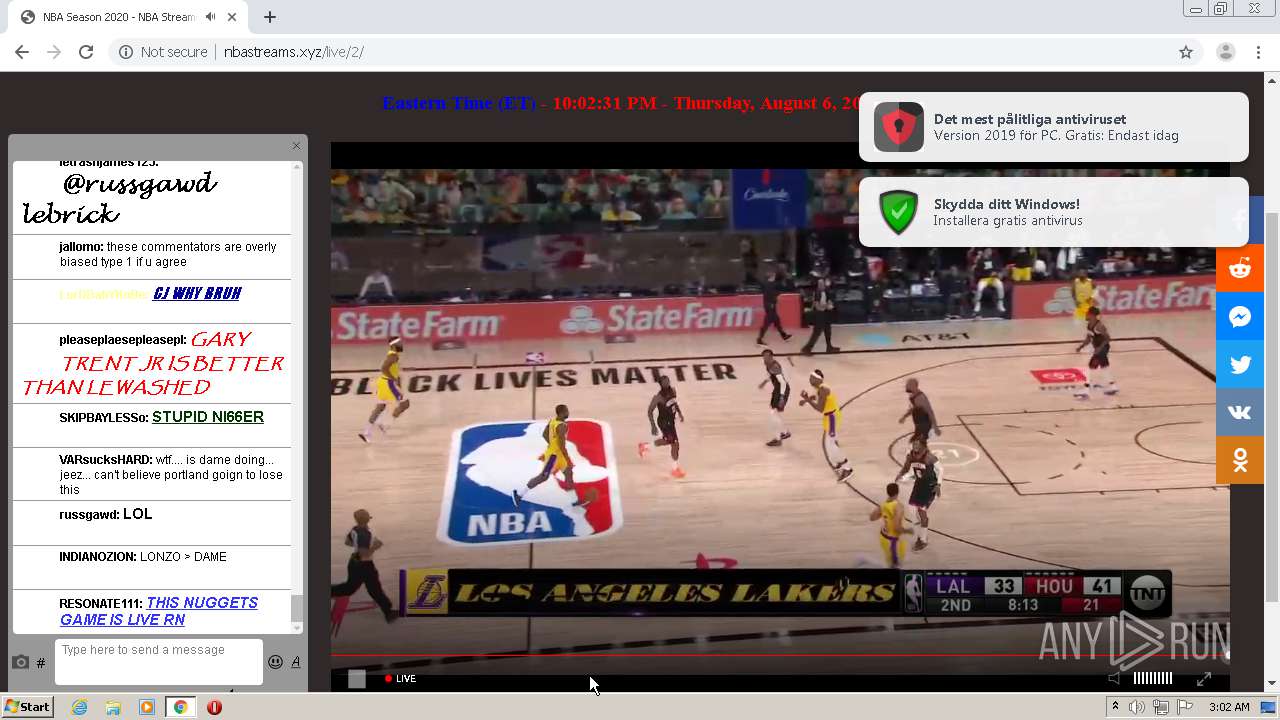Open the Chrome profile avatar
This screenshot has height=720, width=1280.
(x=1225, y=52)
